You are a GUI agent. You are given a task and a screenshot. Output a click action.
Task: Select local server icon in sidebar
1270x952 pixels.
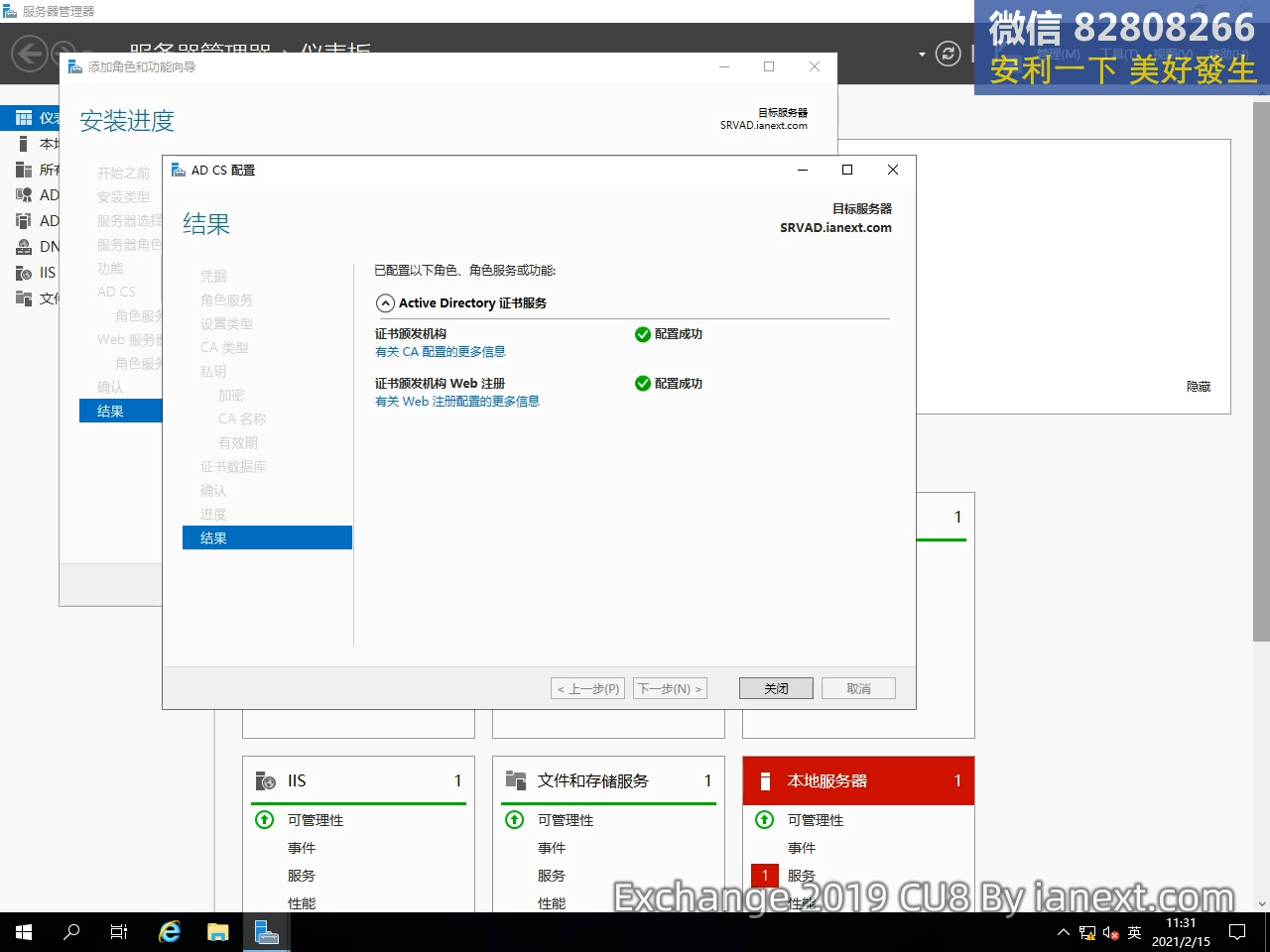[x=24, y=144]
